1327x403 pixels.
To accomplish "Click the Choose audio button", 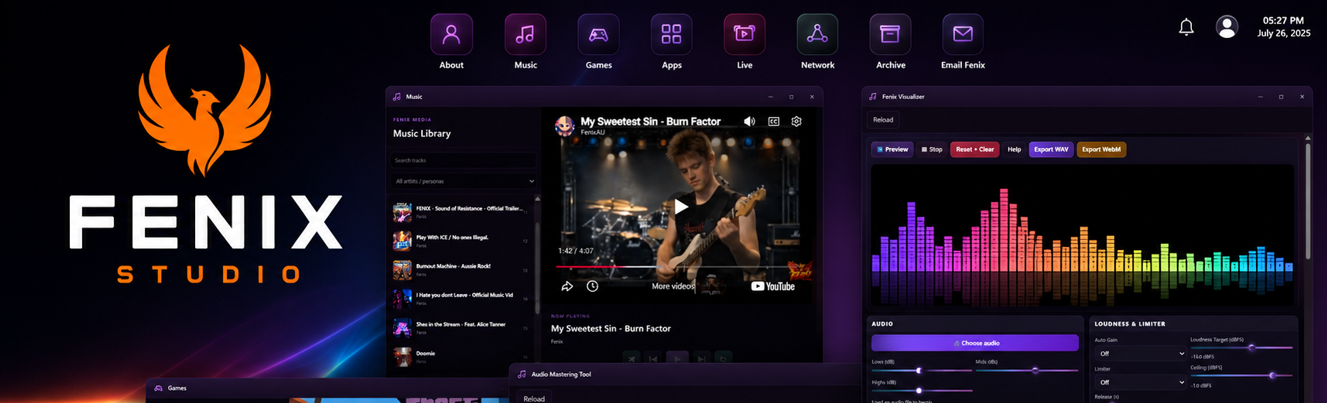I will point(975,343).
